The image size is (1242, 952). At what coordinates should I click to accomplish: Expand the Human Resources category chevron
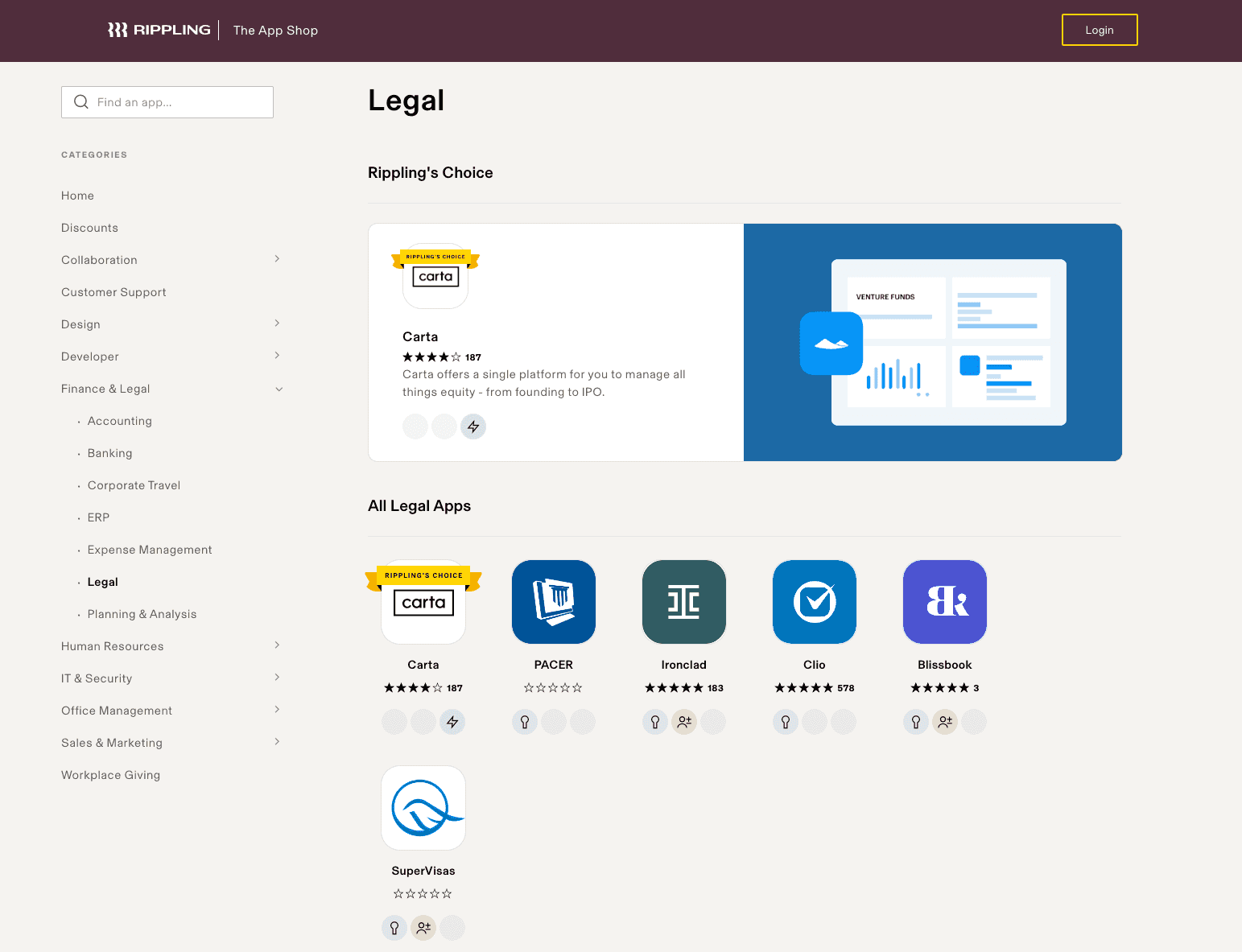(277, 645)
